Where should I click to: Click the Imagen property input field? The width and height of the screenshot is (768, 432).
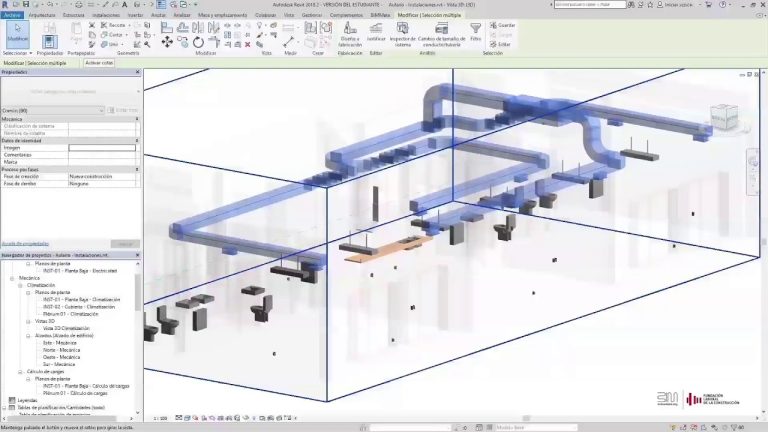point(102,148)
